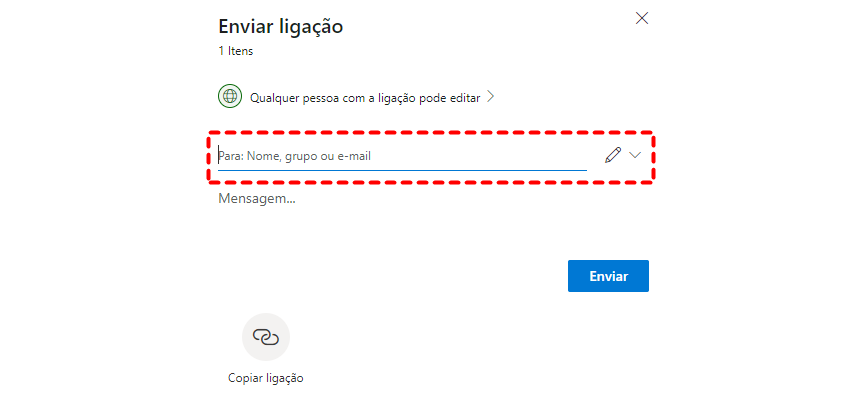Close the Enviar ligação dialog

642,18
